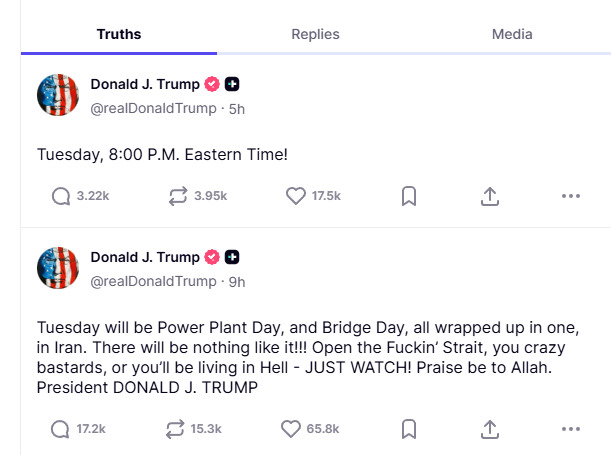Open more options on the 9h post
The image size is (611, 455).
coord(571,429)
